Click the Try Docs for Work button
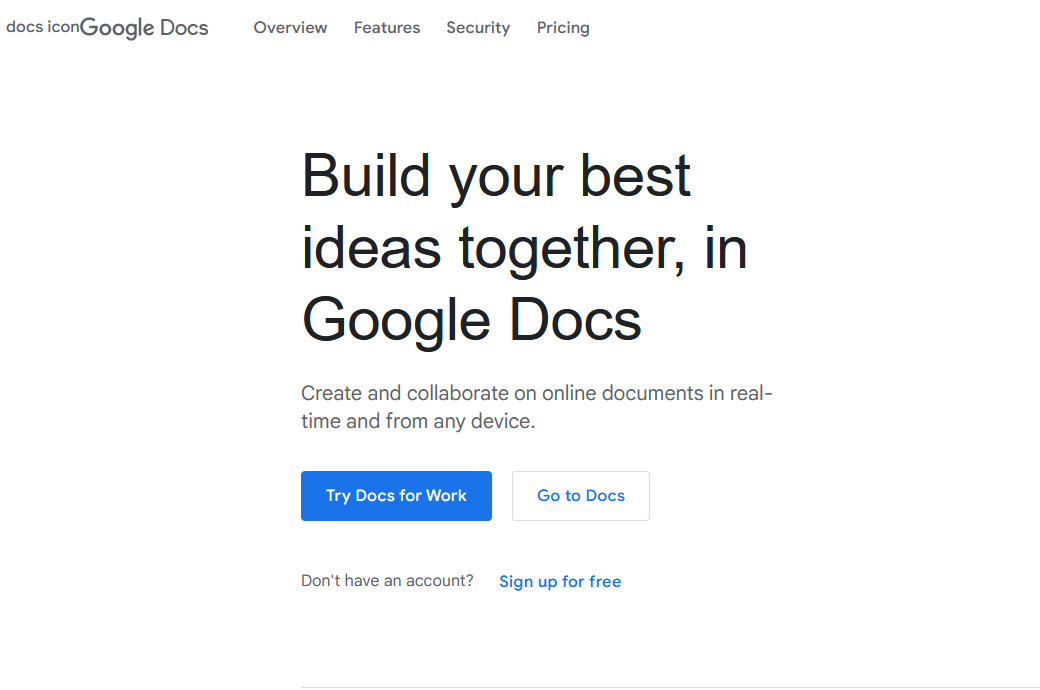This screenshot has height=690, width=1040. (396, 496)
